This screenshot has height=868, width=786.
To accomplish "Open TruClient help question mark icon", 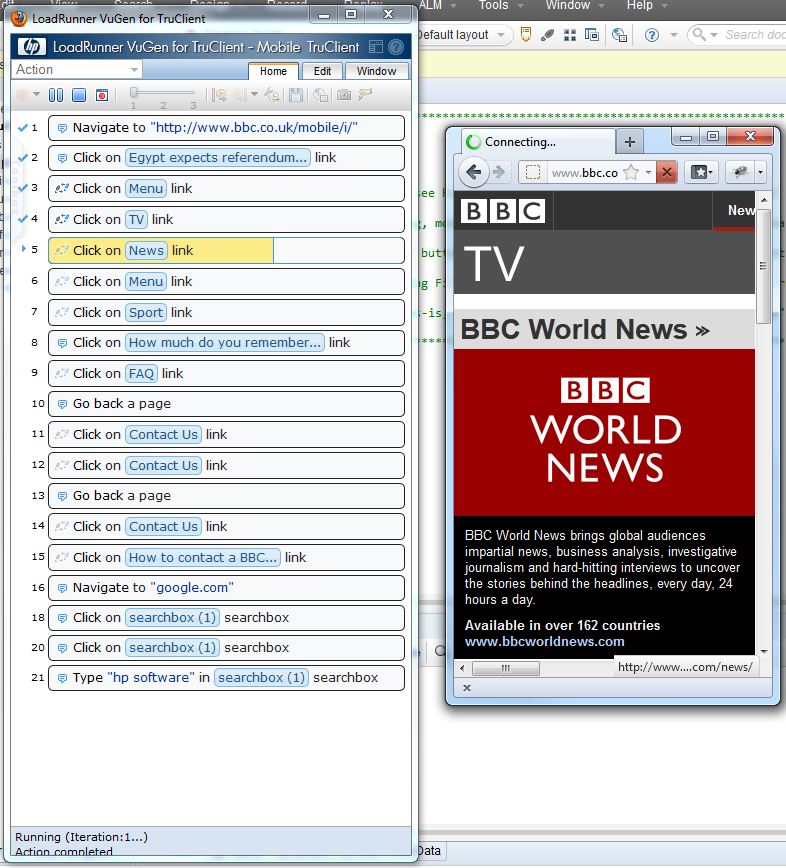I will (396, 47).
